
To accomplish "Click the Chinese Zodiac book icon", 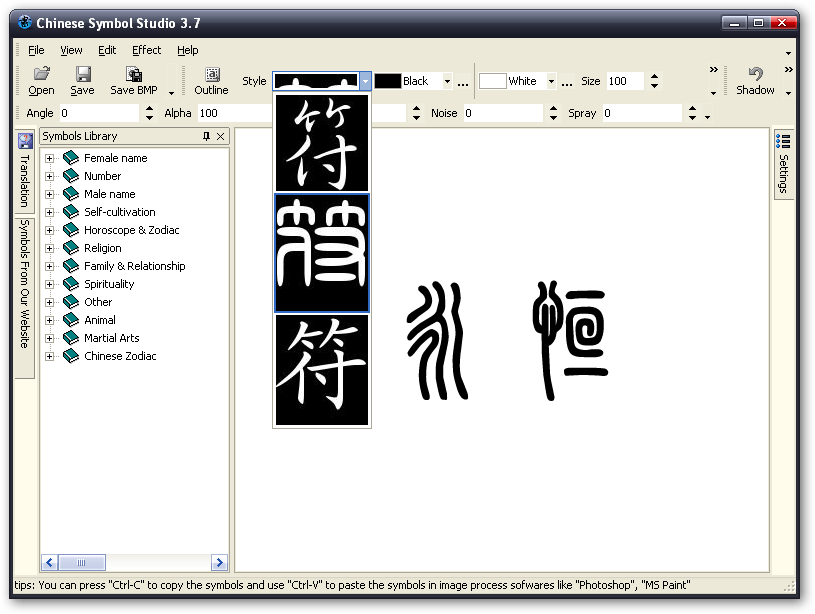I will [x=71, y=356].
